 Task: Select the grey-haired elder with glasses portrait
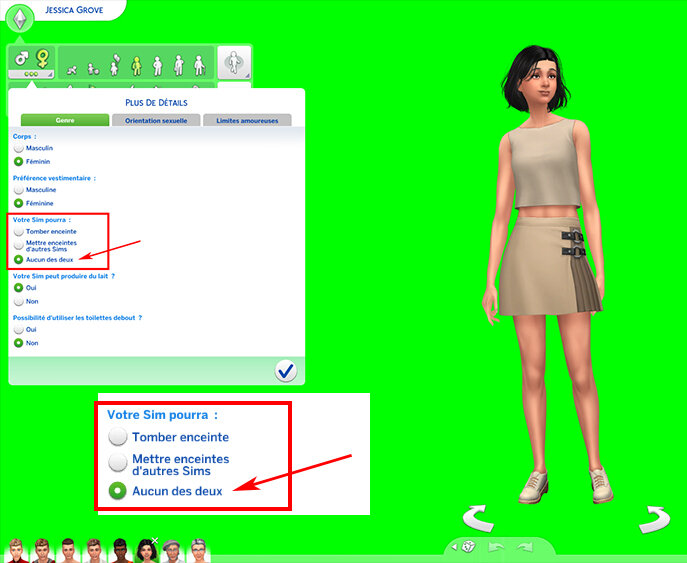(198, 550)
